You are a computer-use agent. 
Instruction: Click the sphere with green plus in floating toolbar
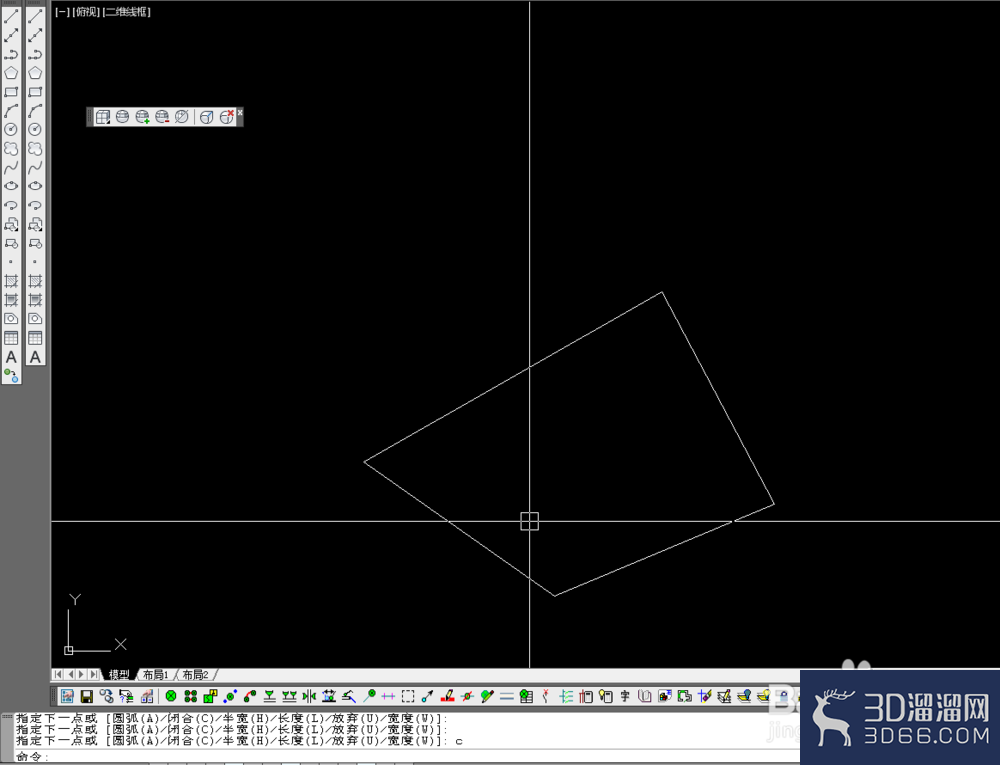142,117
